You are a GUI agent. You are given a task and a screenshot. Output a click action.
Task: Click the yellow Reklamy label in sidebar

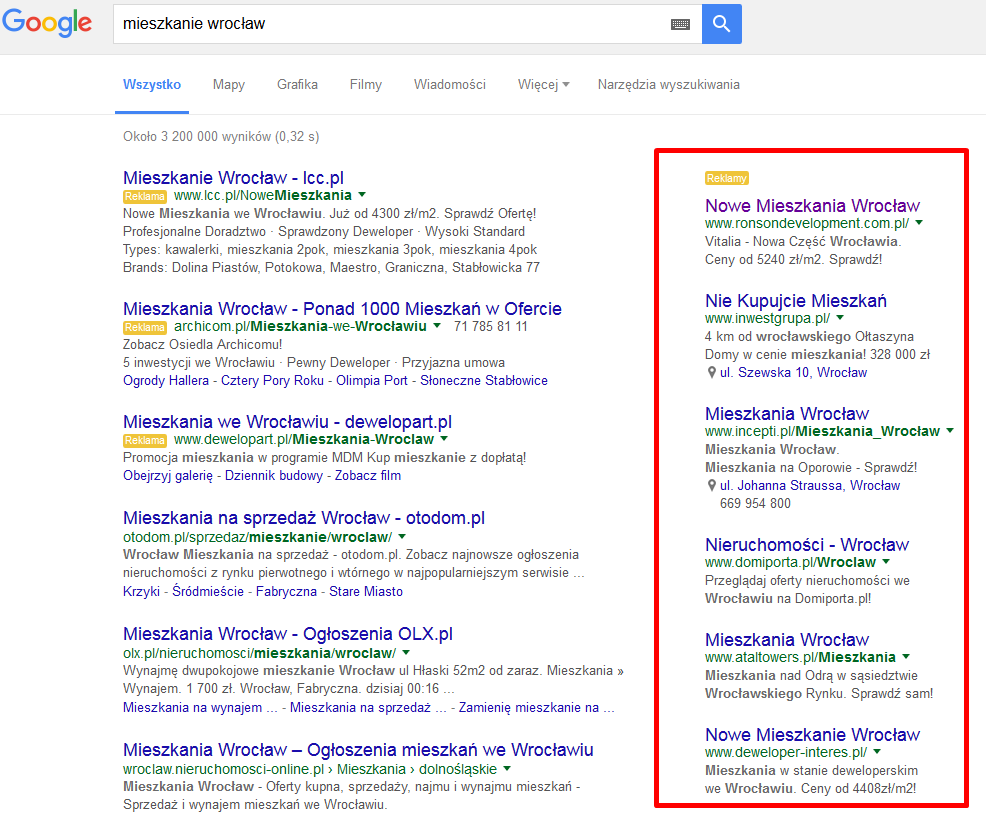727,178
